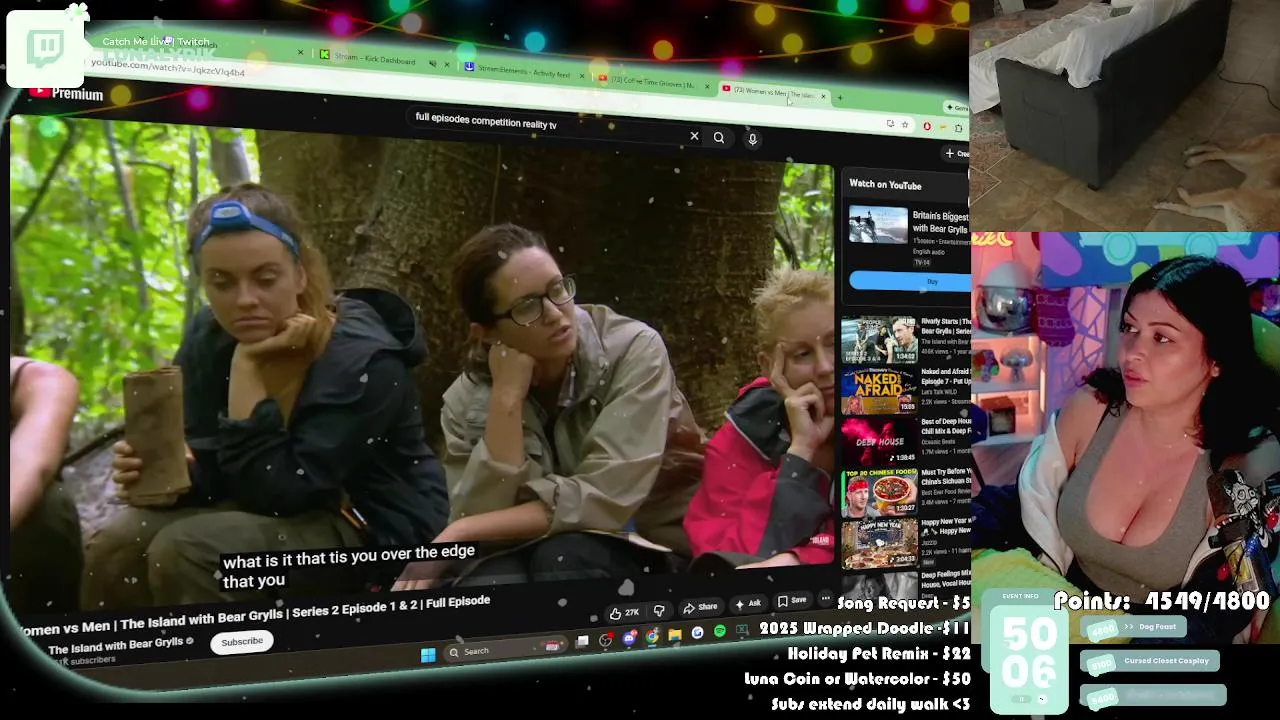This screenshot has height=720, width=1280.
Task: Click the YouTube Create button
Action: pos(957,153)
